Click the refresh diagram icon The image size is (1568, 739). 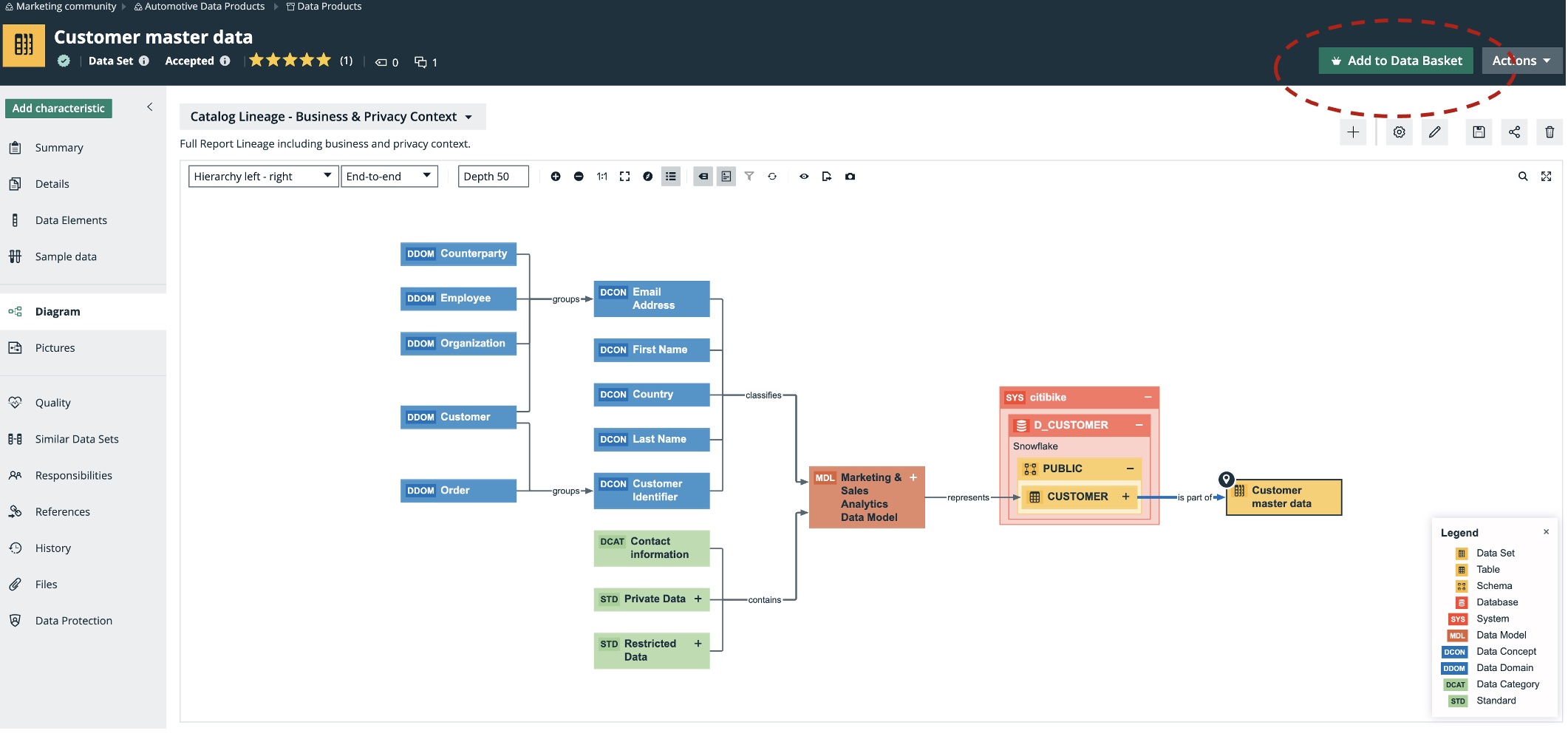point(772,177)
